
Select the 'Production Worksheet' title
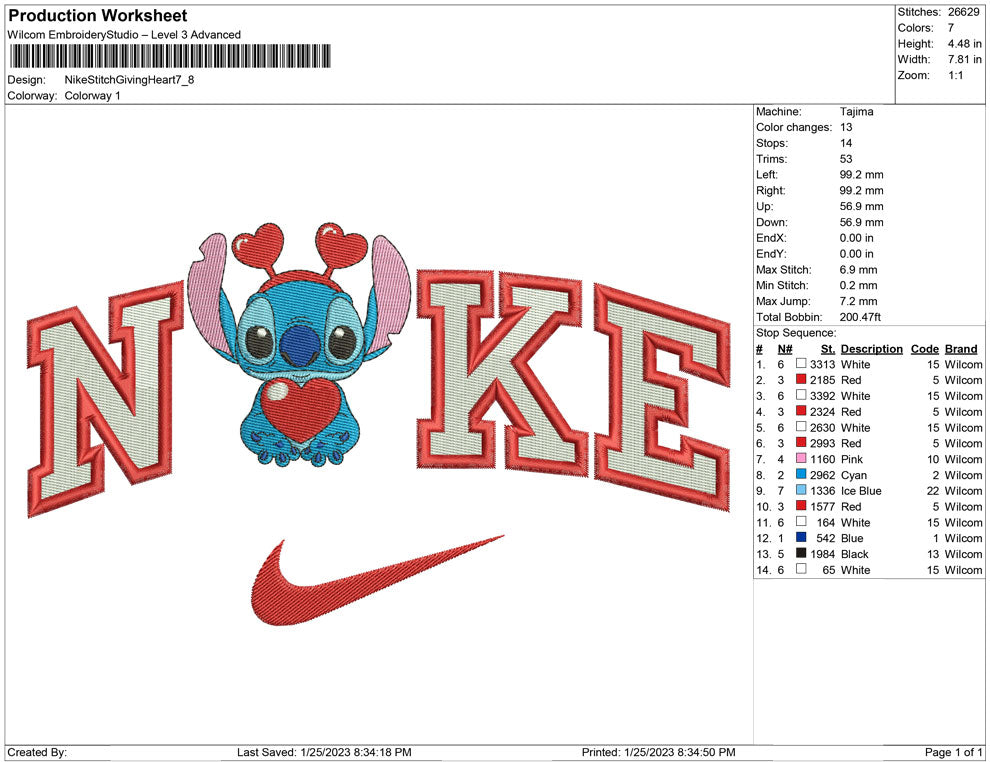97,16
